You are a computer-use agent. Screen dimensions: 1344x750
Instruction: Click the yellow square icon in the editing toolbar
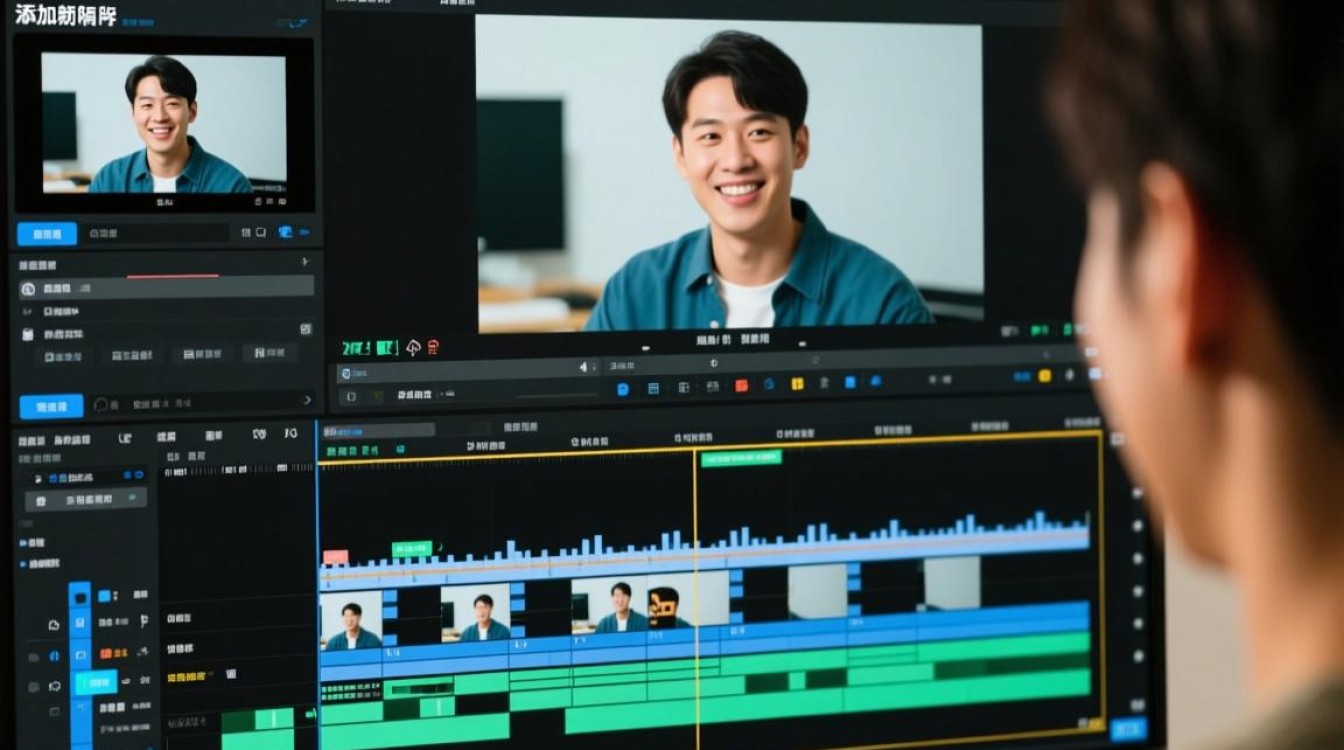(797, 383)
